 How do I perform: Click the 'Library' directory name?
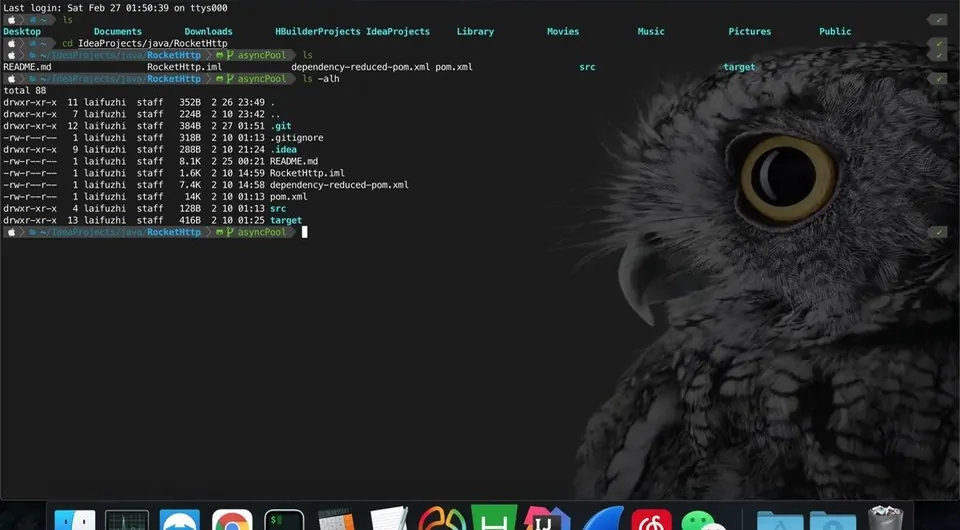475,31
